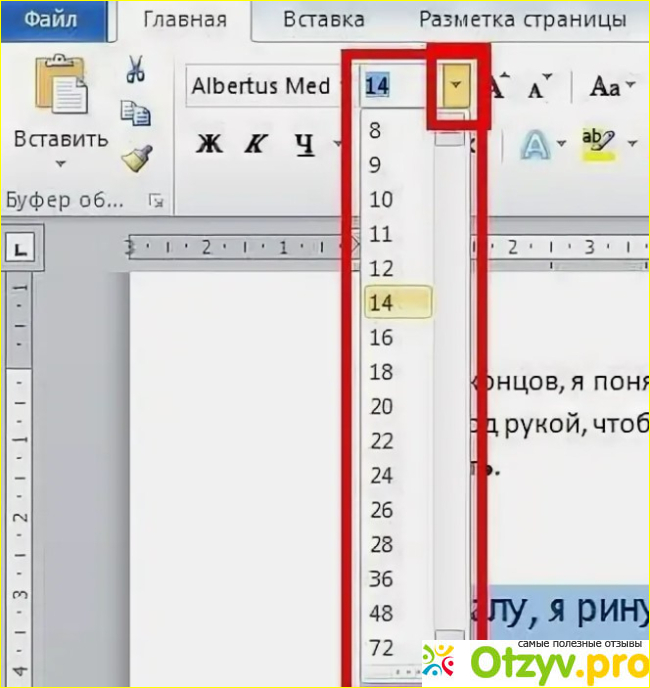
Task: Click the Grow Font icon
Action: 499,87
